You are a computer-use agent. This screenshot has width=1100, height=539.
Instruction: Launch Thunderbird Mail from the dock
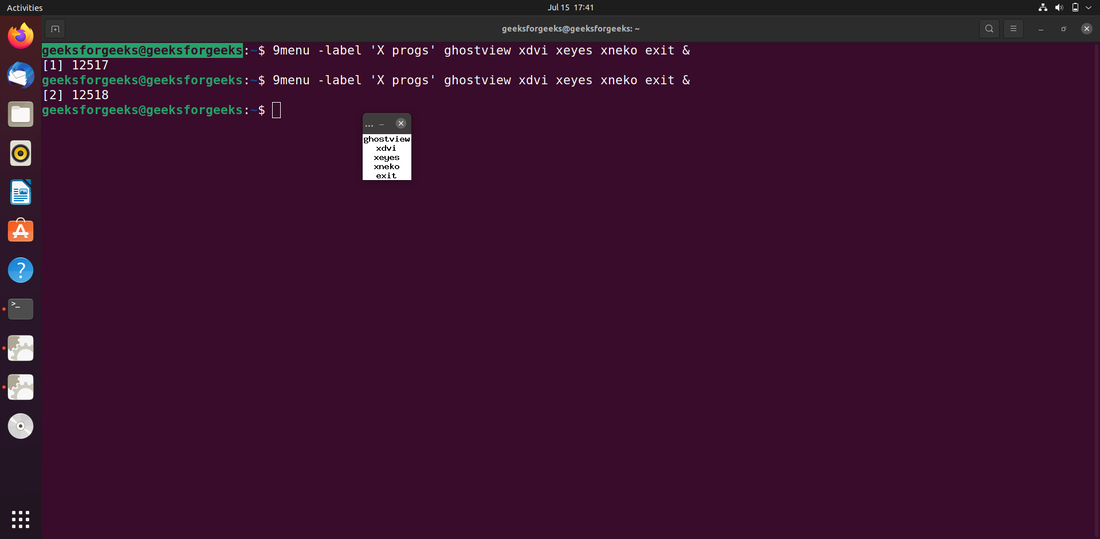[20, 74]
